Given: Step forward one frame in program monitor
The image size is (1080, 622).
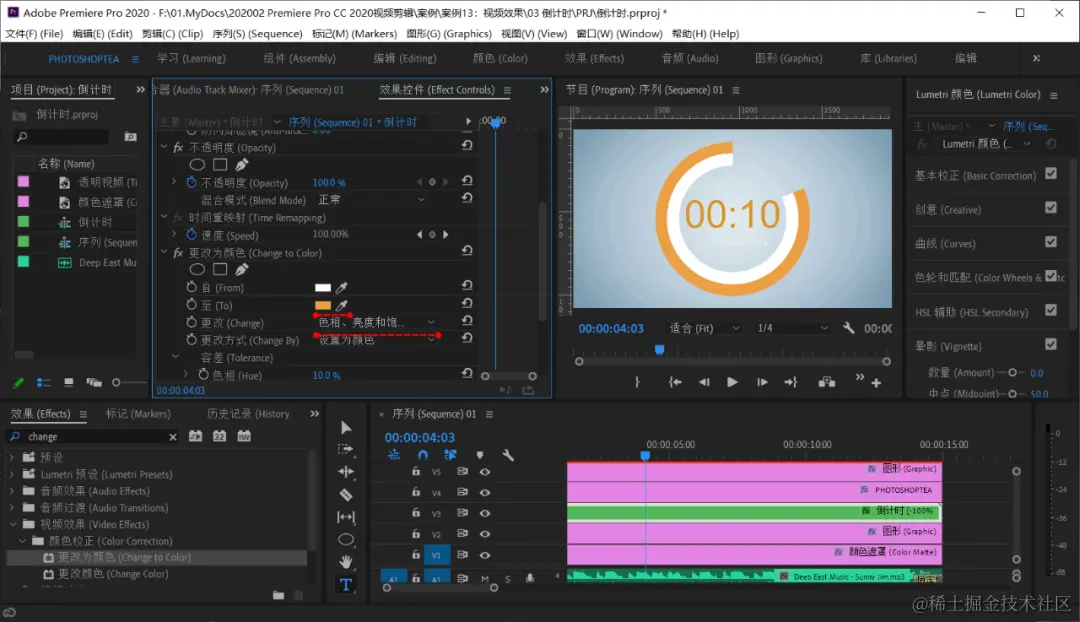Looking at the screenshot, I should [x=762, y=382].
